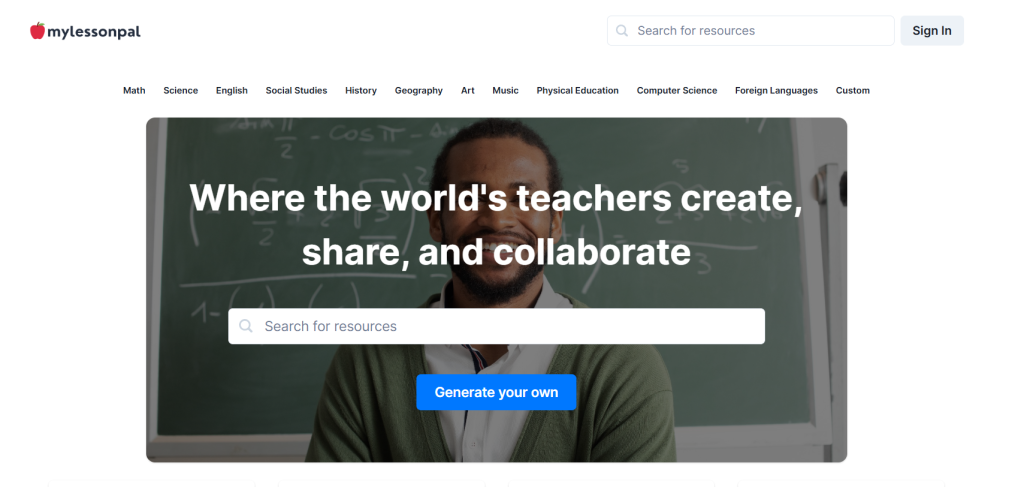Click the magnifier icon in the hero search
Viewport: 1024px width, 487px height.
point(246,326)
